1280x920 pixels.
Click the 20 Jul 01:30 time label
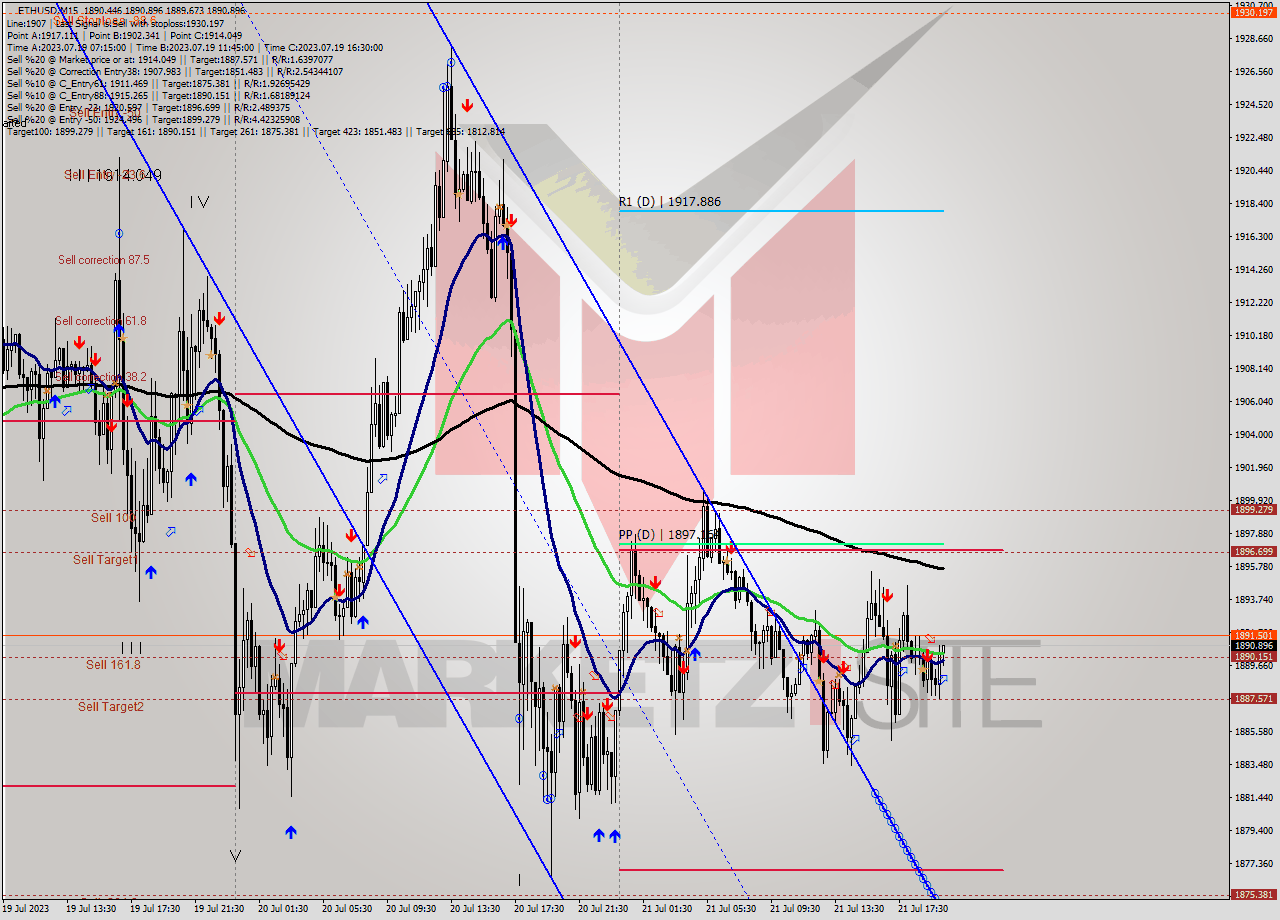tap(283, 909)
